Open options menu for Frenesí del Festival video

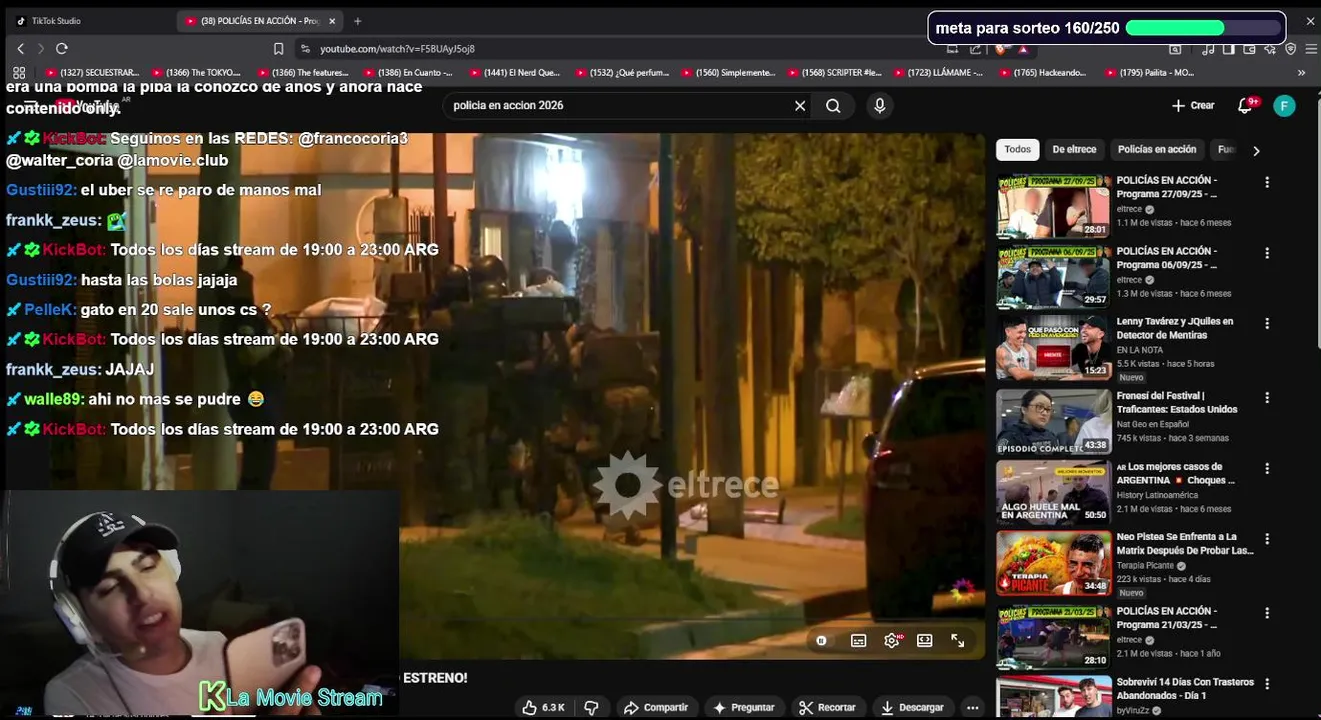pyautogui.click(x=1267, y=397)
